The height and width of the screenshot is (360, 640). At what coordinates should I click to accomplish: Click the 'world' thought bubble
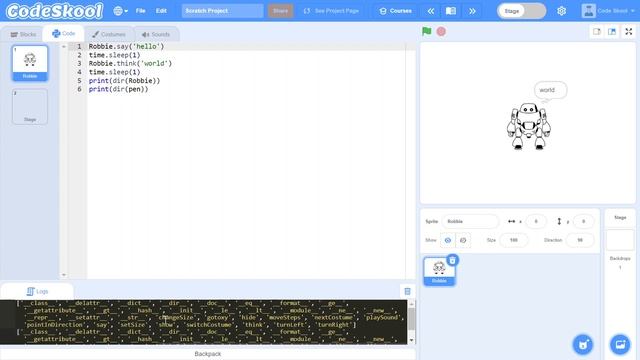pos(550,90)
